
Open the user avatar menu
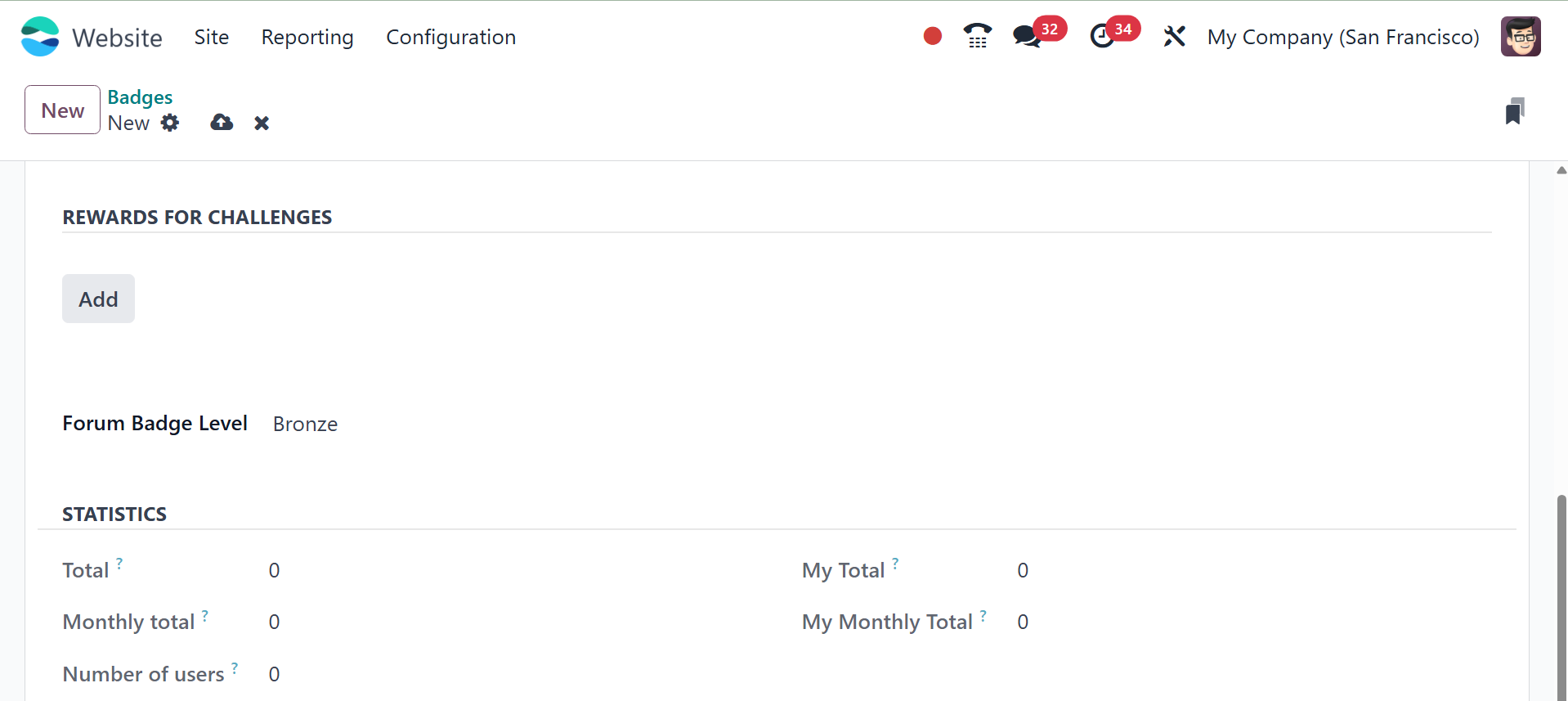pos(1521,37)
